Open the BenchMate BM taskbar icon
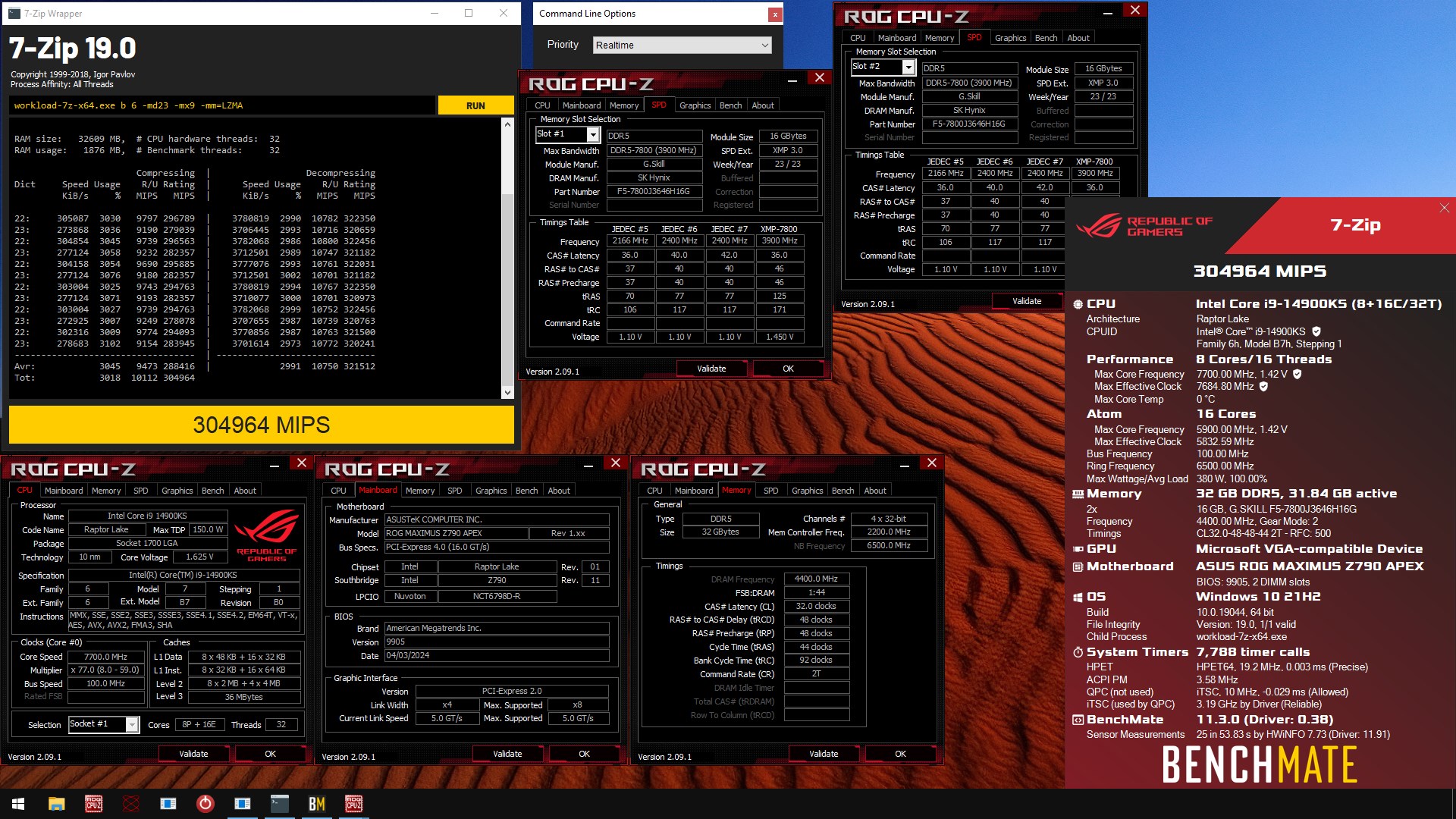 pos(317,804)
